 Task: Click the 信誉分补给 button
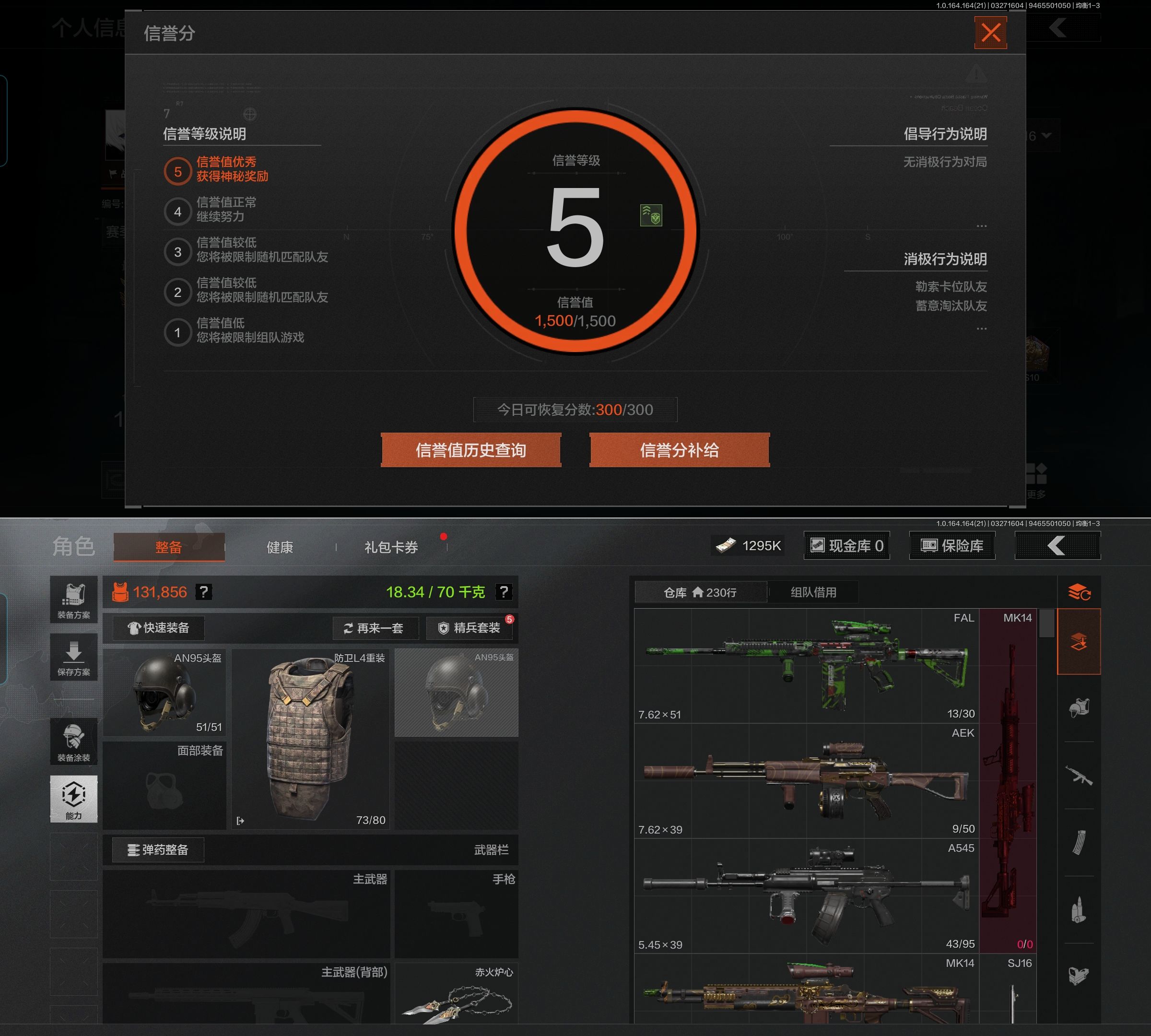679,450
